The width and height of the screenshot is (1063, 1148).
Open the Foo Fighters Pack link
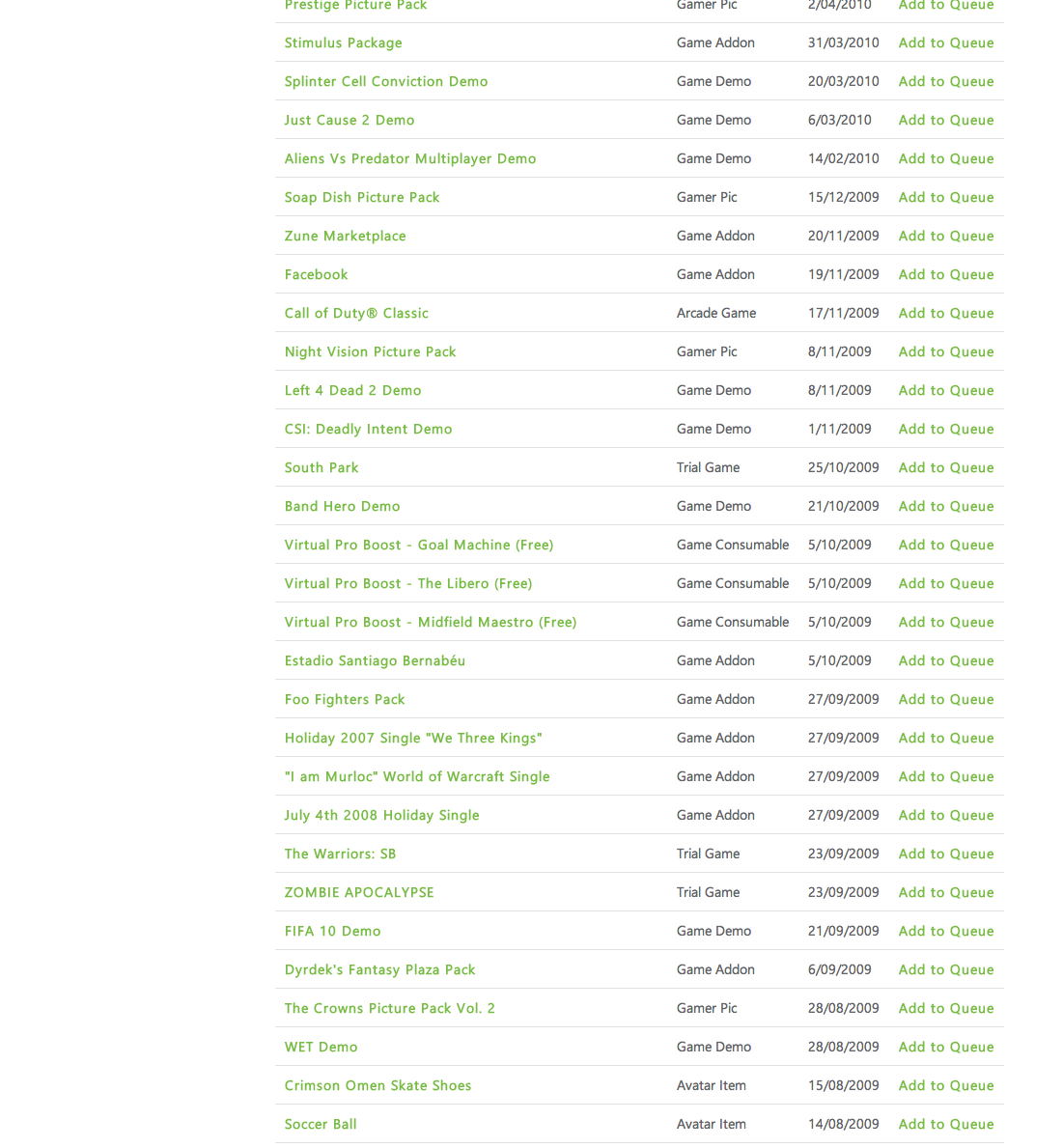point(344,699)
